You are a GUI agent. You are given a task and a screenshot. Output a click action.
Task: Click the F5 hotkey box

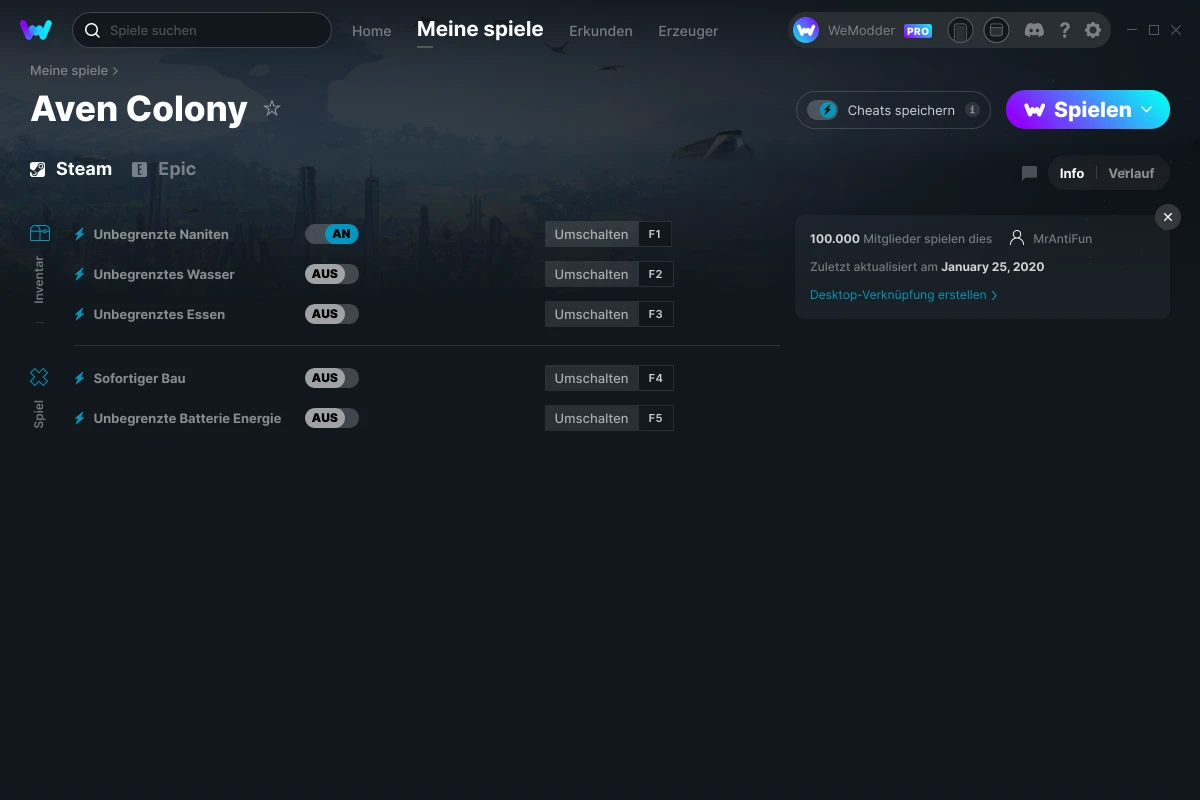point(655,418)
